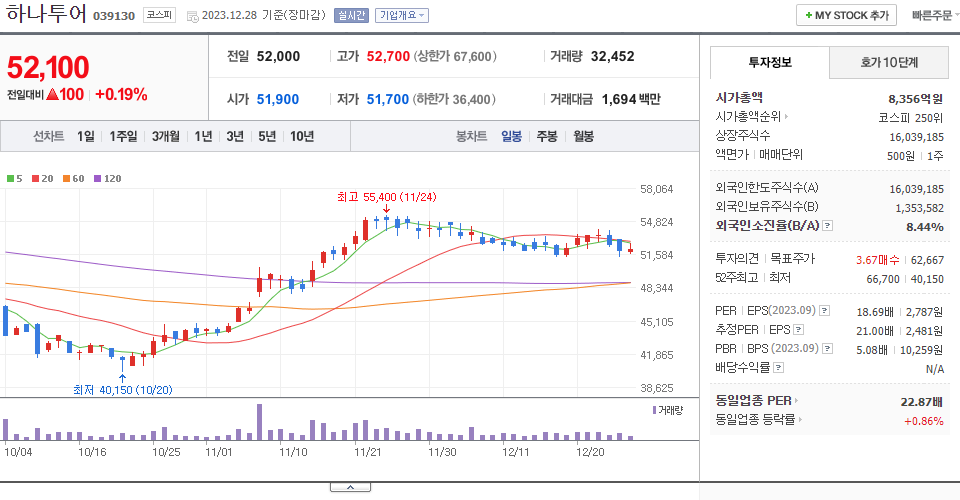Screen dimensions: 960x500
Task: Click the 58,064 price axis label
Action: pyautogui.click(x=656, y=189)
